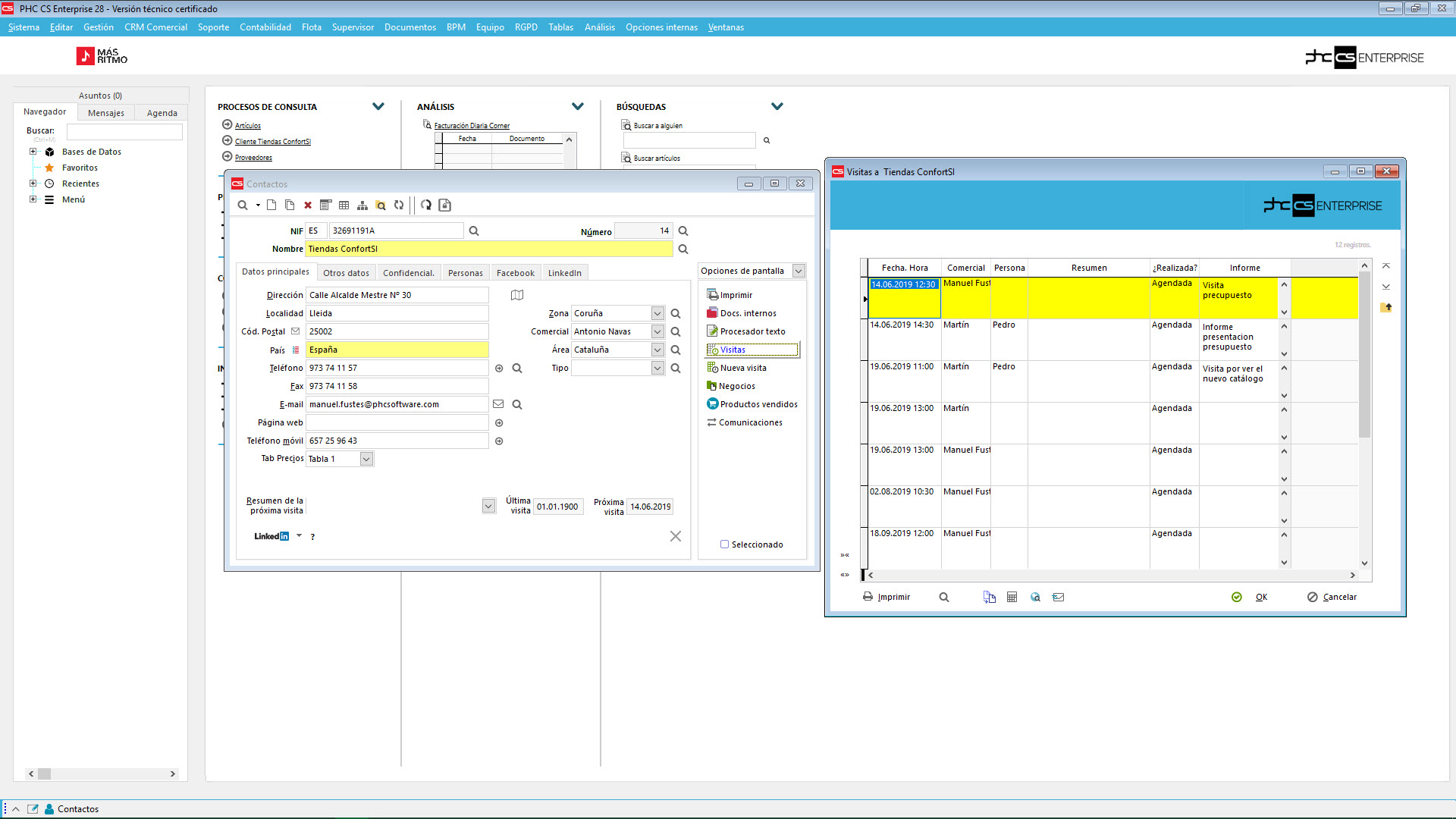Click globe search icon in Visitas footer
Screen dimensions: 1456x819
click(x=1035, y=598)
